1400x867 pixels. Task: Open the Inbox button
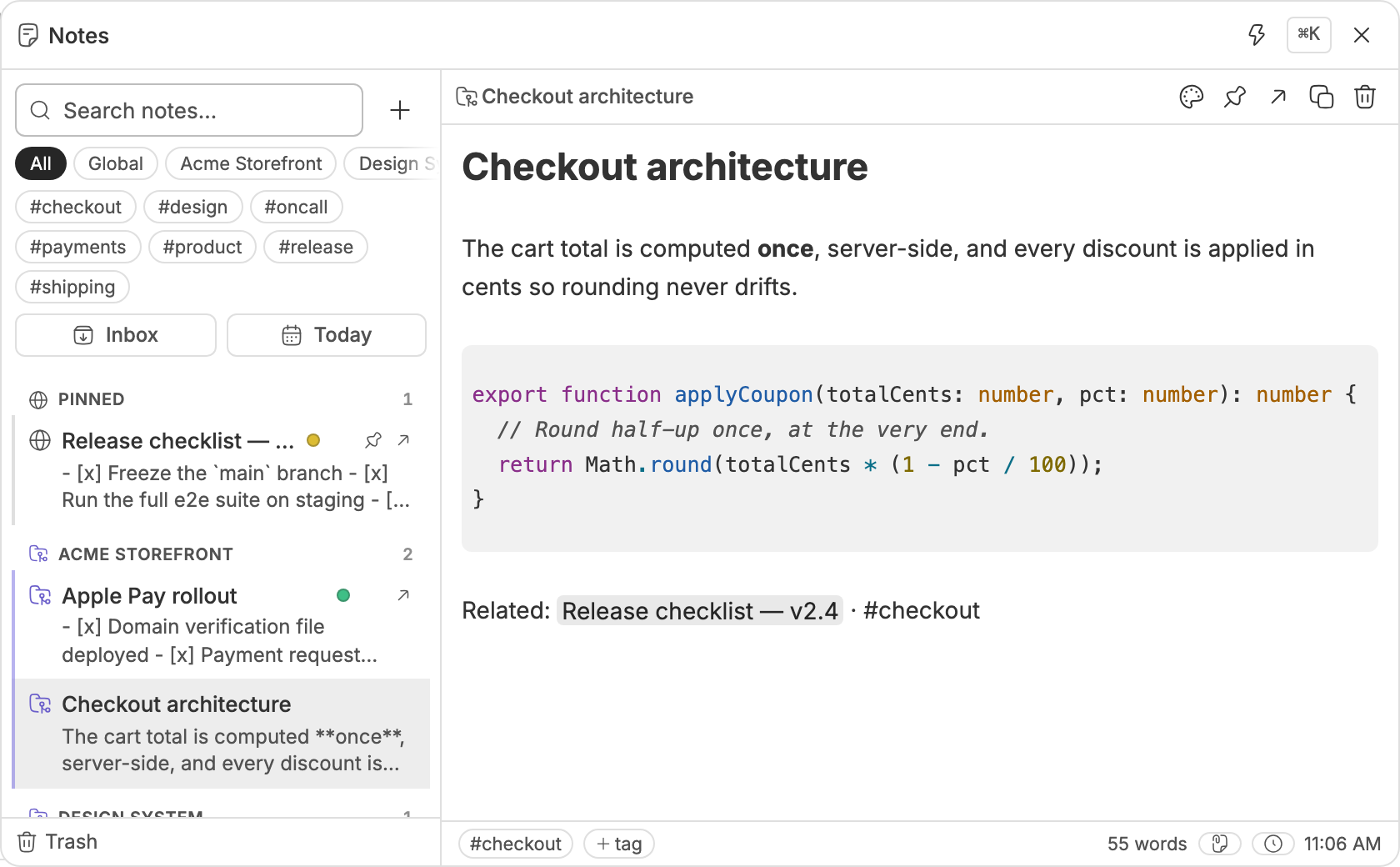tap(116, 335)
